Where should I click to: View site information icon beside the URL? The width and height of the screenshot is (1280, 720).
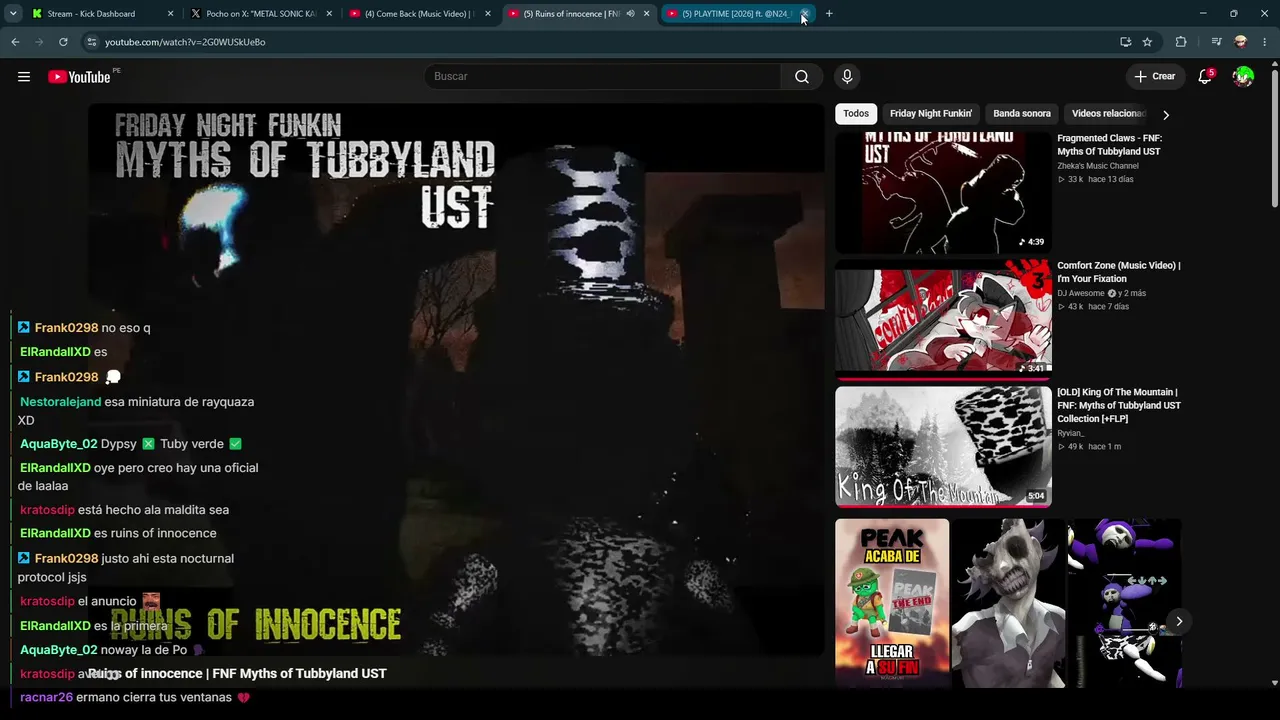[91, 42]
